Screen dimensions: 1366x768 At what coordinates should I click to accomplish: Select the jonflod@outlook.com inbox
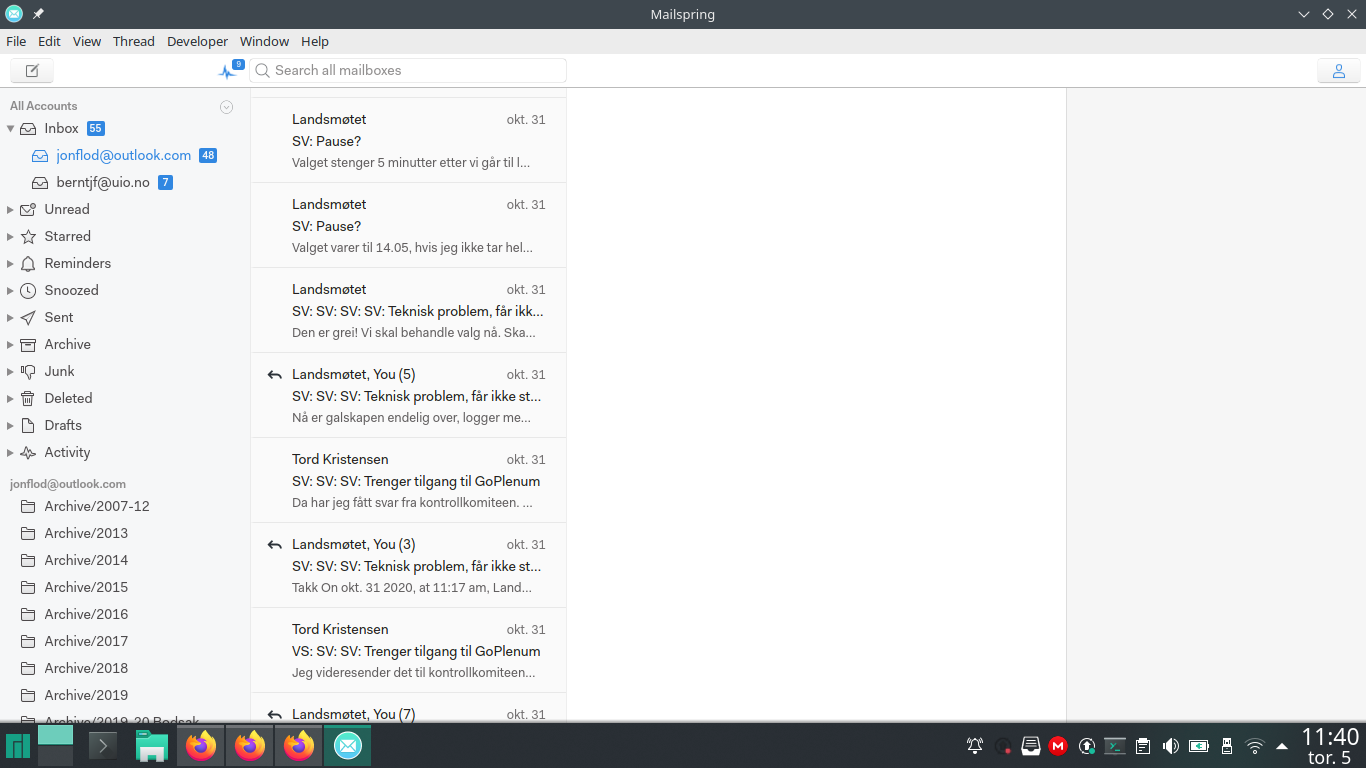click(x=123, y=155)
